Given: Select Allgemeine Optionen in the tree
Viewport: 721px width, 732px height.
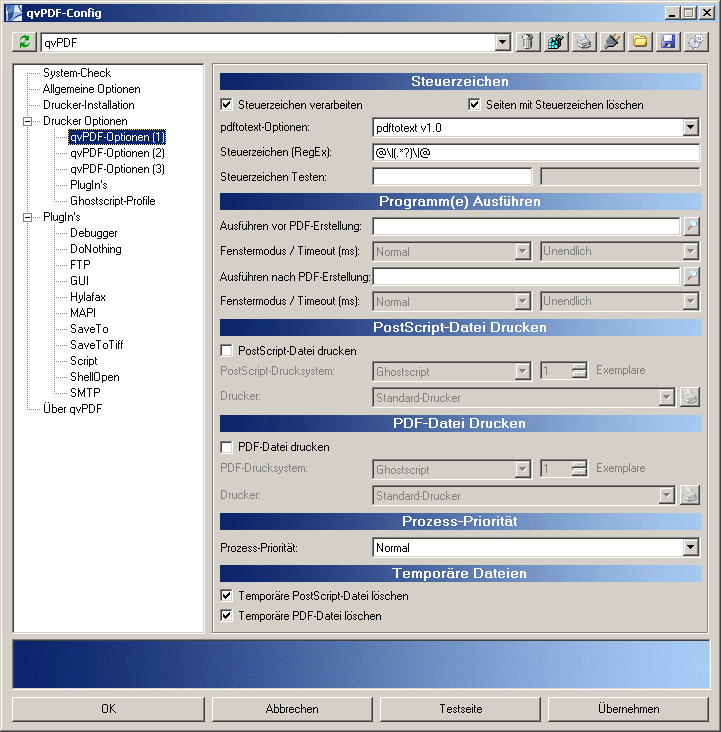Looking at the screenshot, I should pos(92,89).
